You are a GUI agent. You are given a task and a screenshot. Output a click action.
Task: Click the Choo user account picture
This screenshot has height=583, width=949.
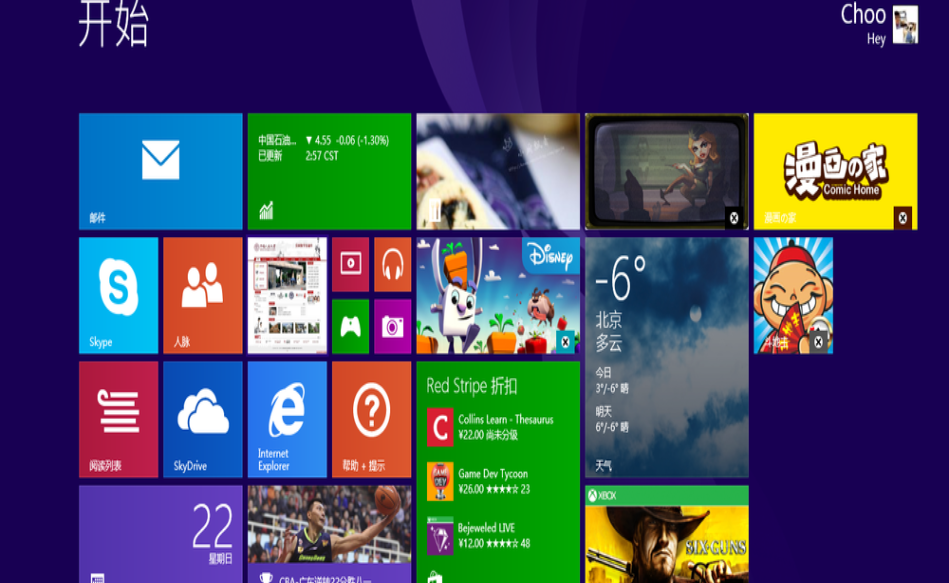(905, 25)
